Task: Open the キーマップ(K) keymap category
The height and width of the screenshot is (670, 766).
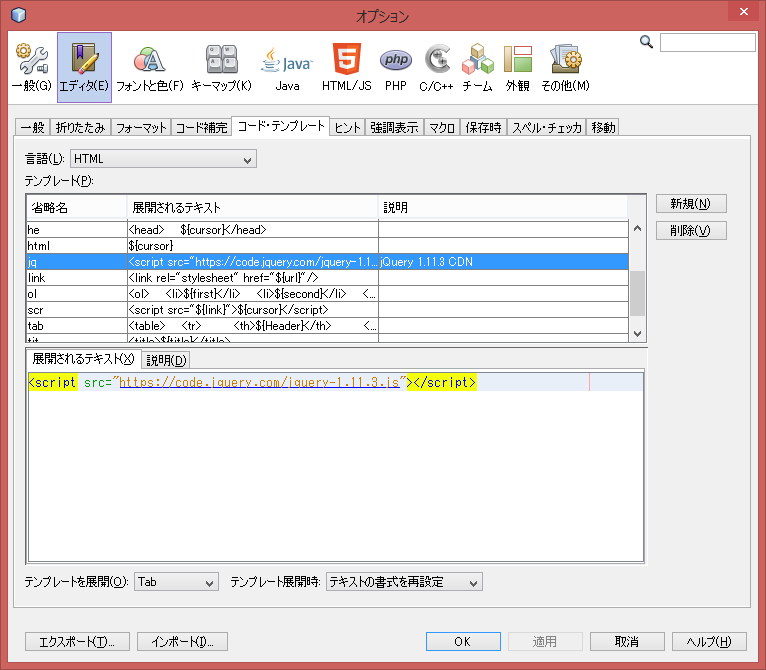Action: (221, 68)
